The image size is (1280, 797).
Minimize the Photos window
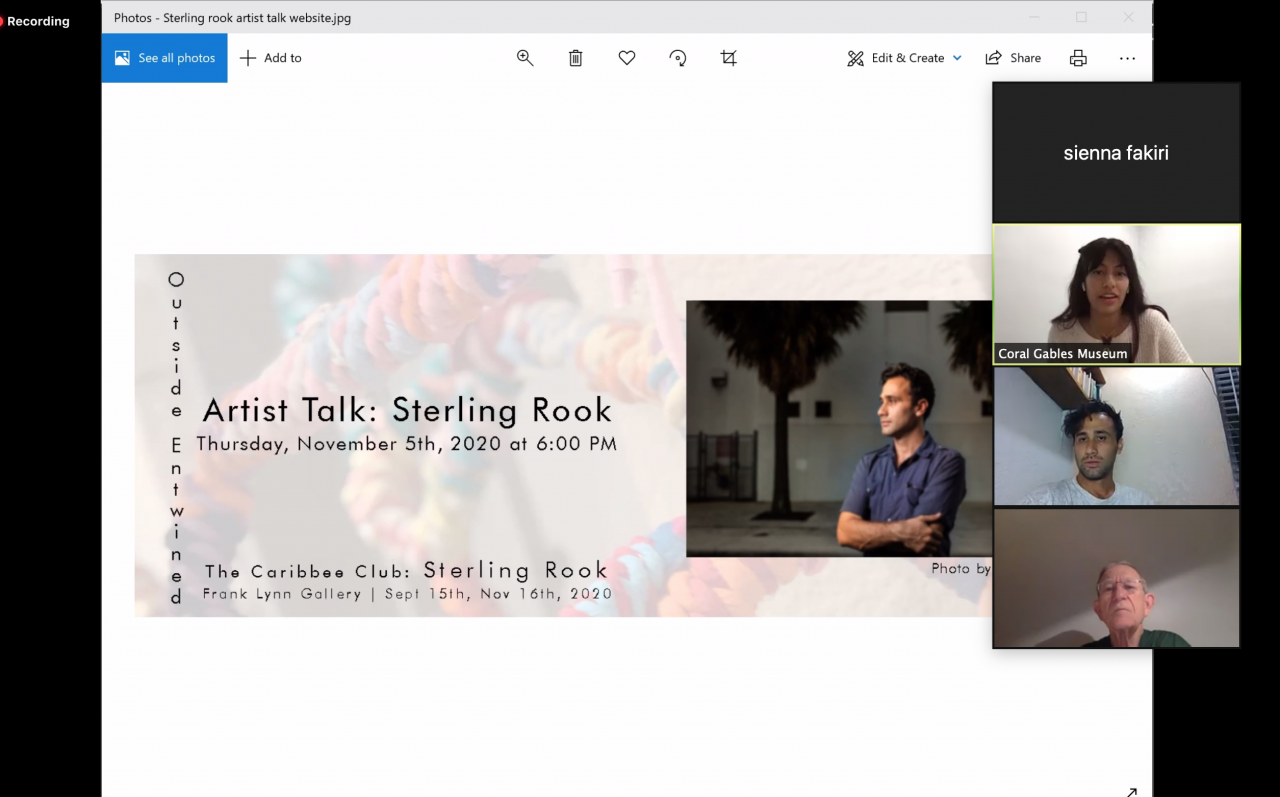pos(1034,17)
